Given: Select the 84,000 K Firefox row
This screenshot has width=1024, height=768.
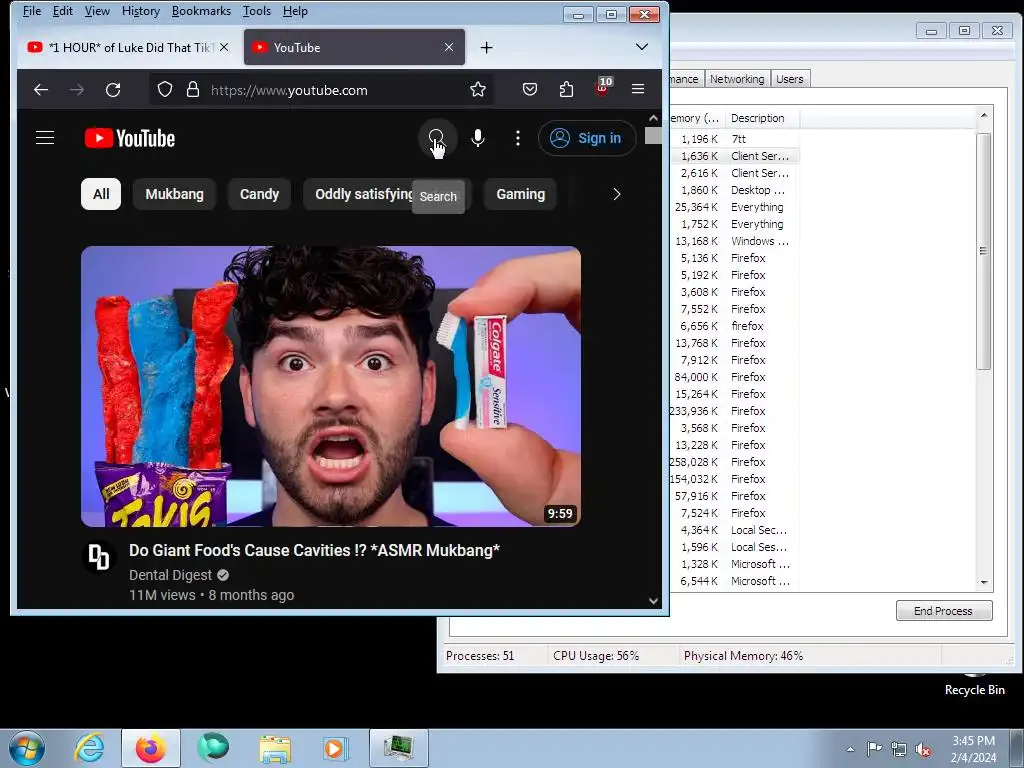Looking at the screenshot, I should [733, 377].
